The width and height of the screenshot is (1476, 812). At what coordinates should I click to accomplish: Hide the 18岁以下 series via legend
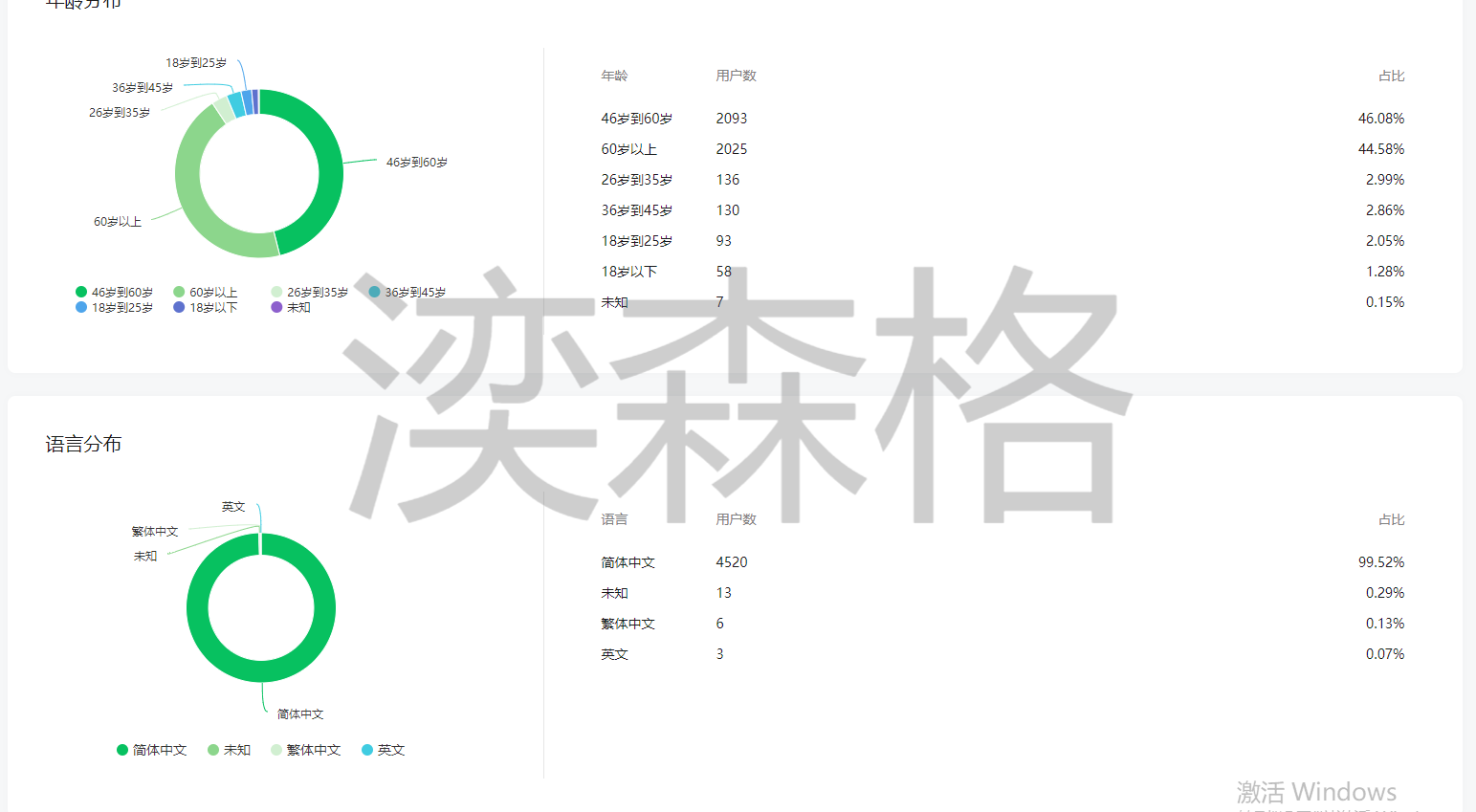179,307
